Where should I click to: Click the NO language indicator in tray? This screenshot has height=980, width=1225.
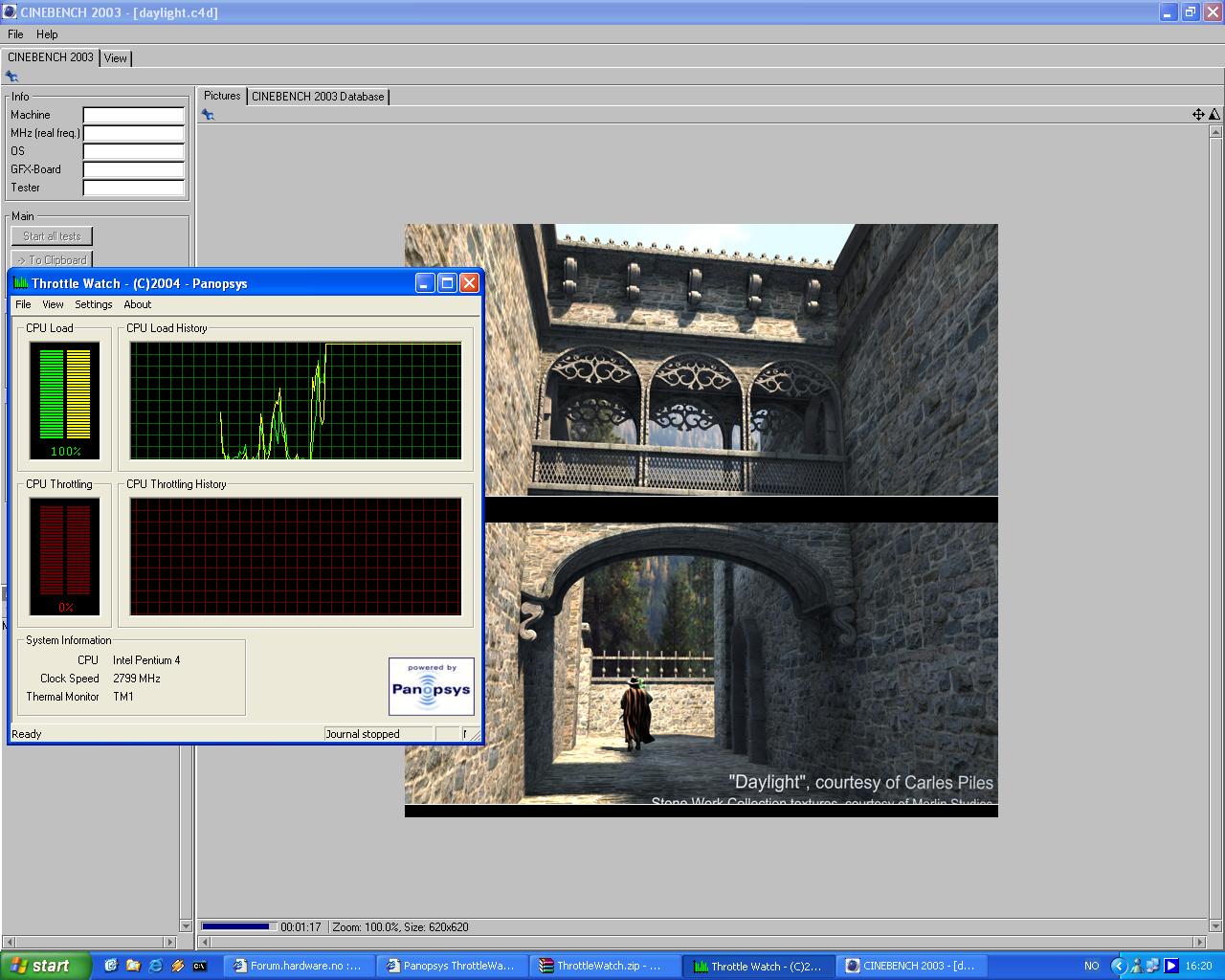point(1091,966)
